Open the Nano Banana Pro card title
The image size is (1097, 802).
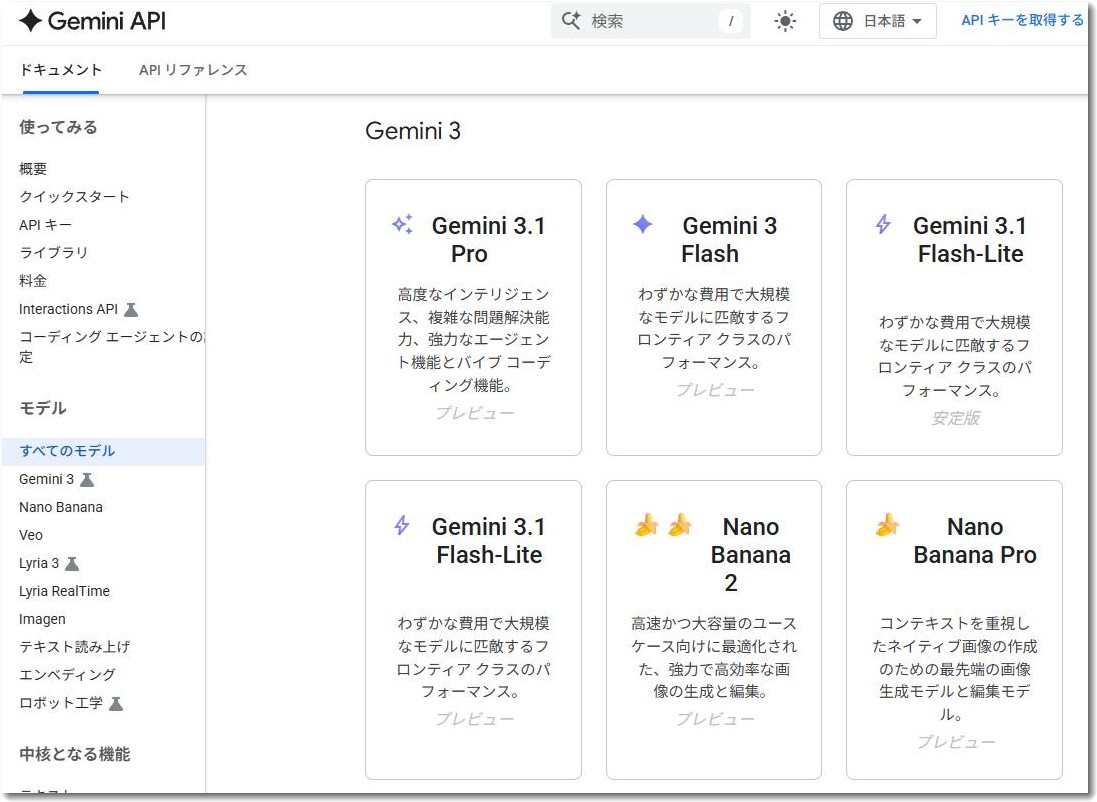click(975, 540)
